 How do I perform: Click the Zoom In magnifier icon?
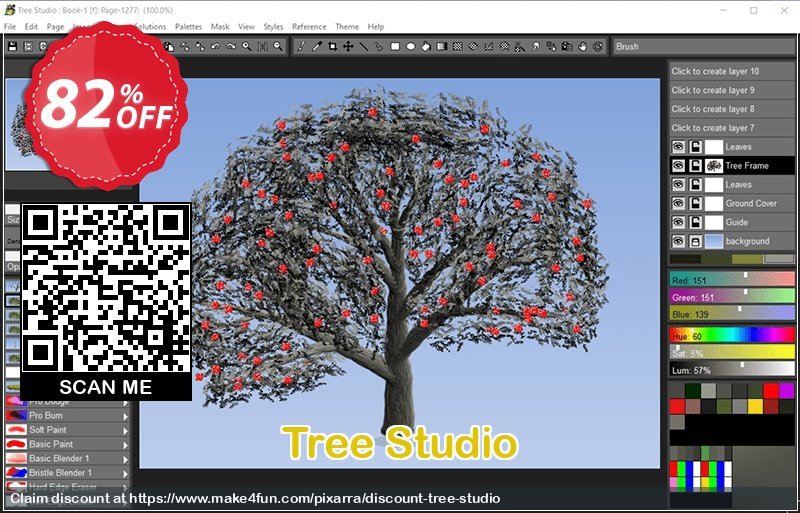[x=247, y=46]
